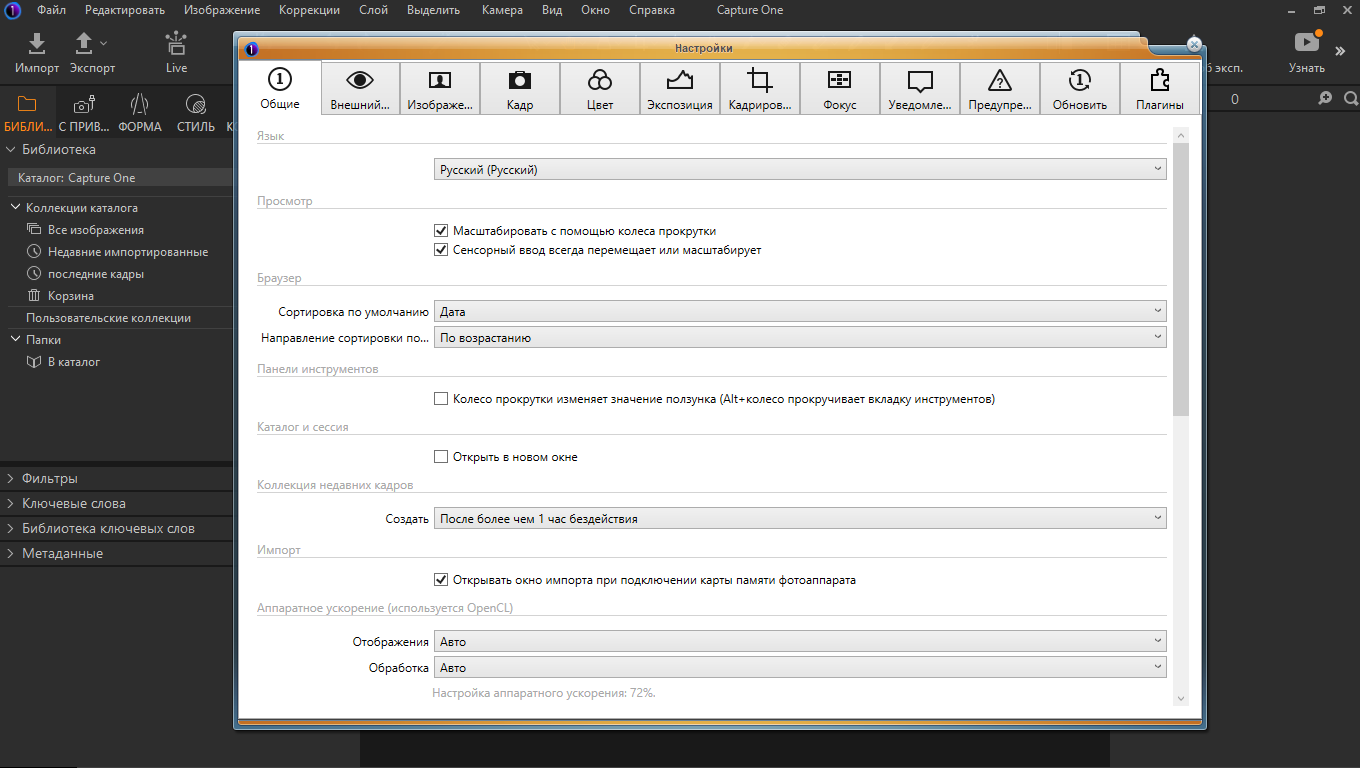Expand the Фильтры panel
1360x768 pixels.
(11, 479)
